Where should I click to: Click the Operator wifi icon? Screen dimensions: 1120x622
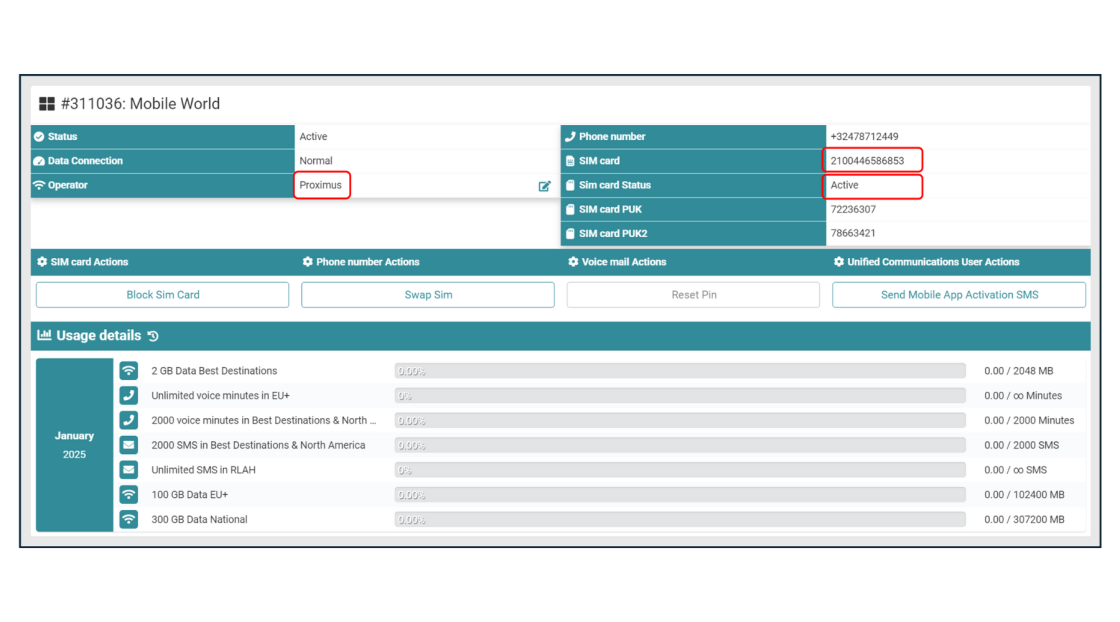pyautogui.click(x=39, y=185)
